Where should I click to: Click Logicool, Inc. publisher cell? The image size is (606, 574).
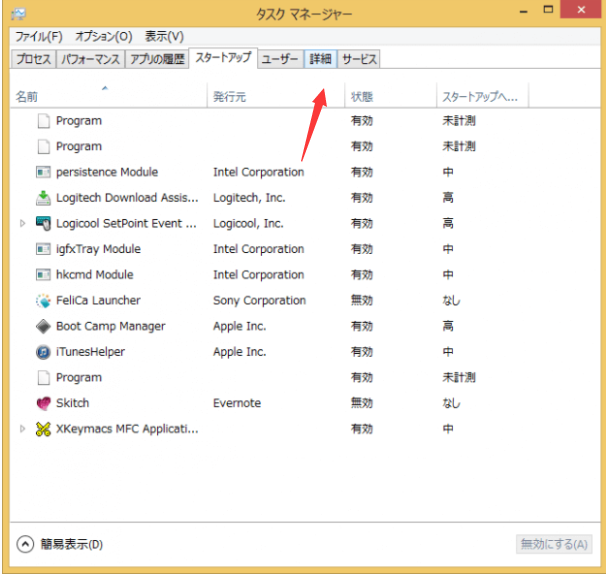(x=248, y=223)
